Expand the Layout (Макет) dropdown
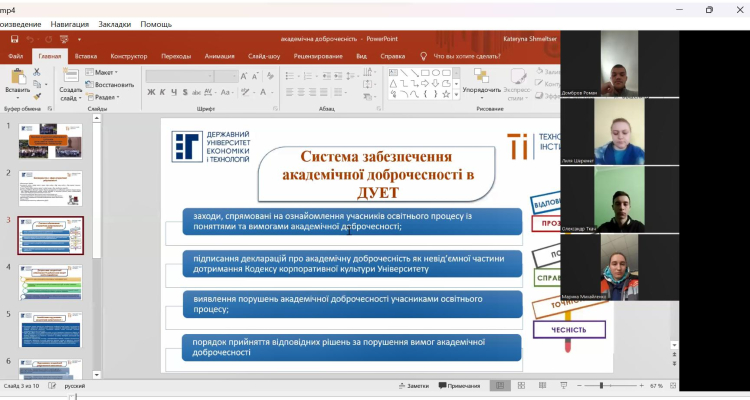Viewport: 750px width, 400px height. pyautogui.click(x=105, y=72)
